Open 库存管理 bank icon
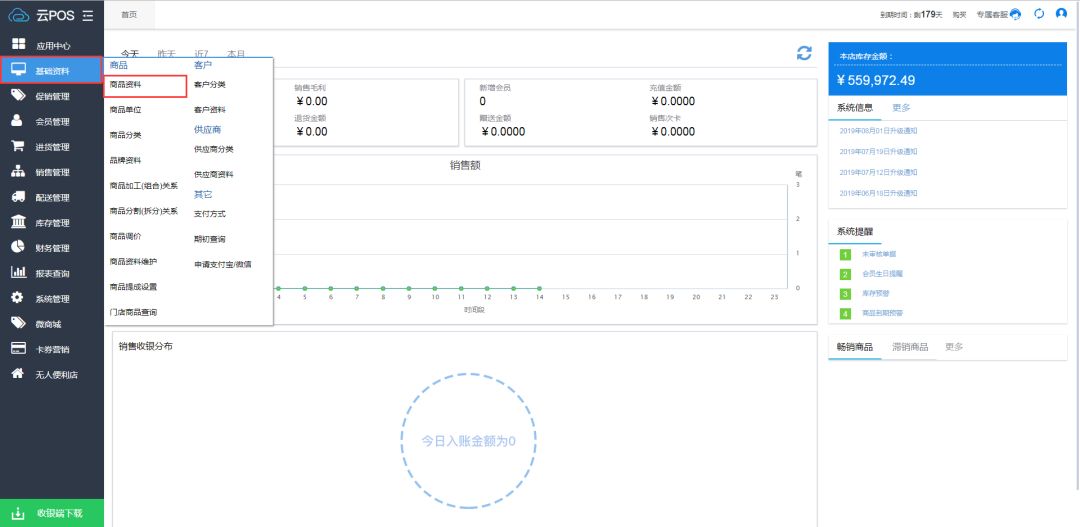 [19, 222]
